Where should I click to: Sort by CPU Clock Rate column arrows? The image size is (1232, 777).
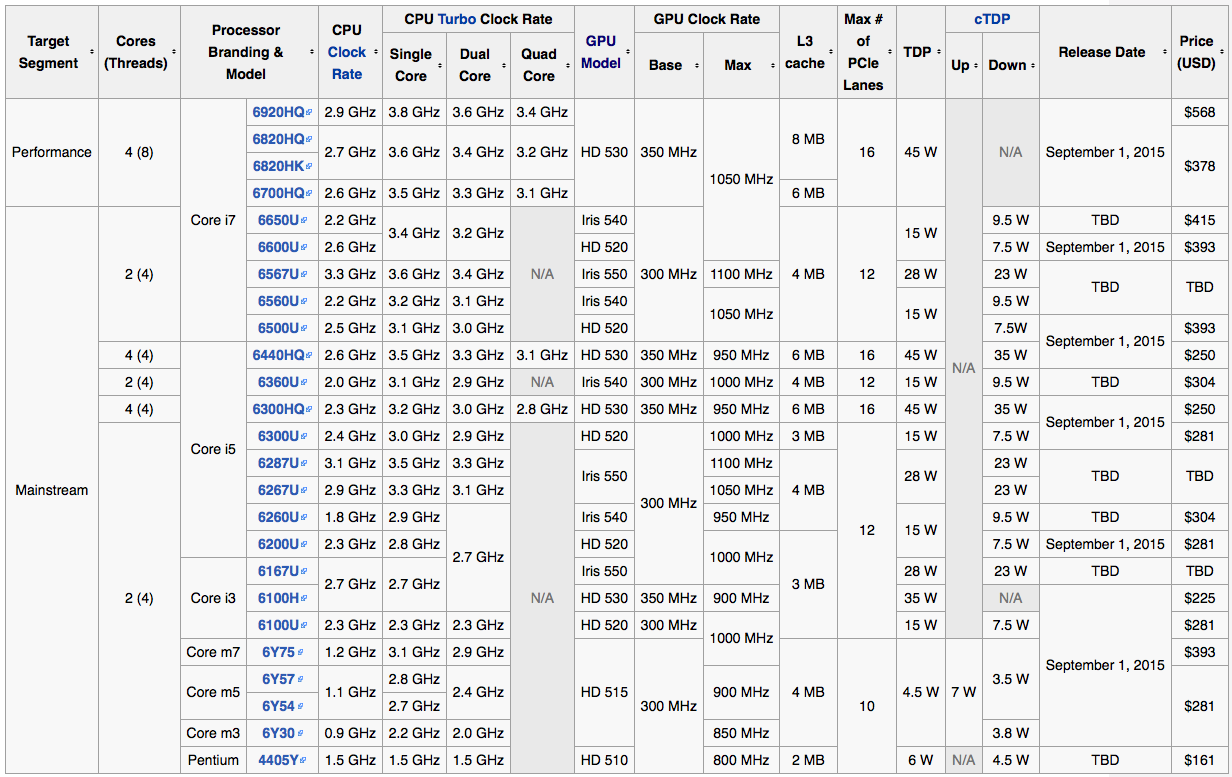(376, 52)
